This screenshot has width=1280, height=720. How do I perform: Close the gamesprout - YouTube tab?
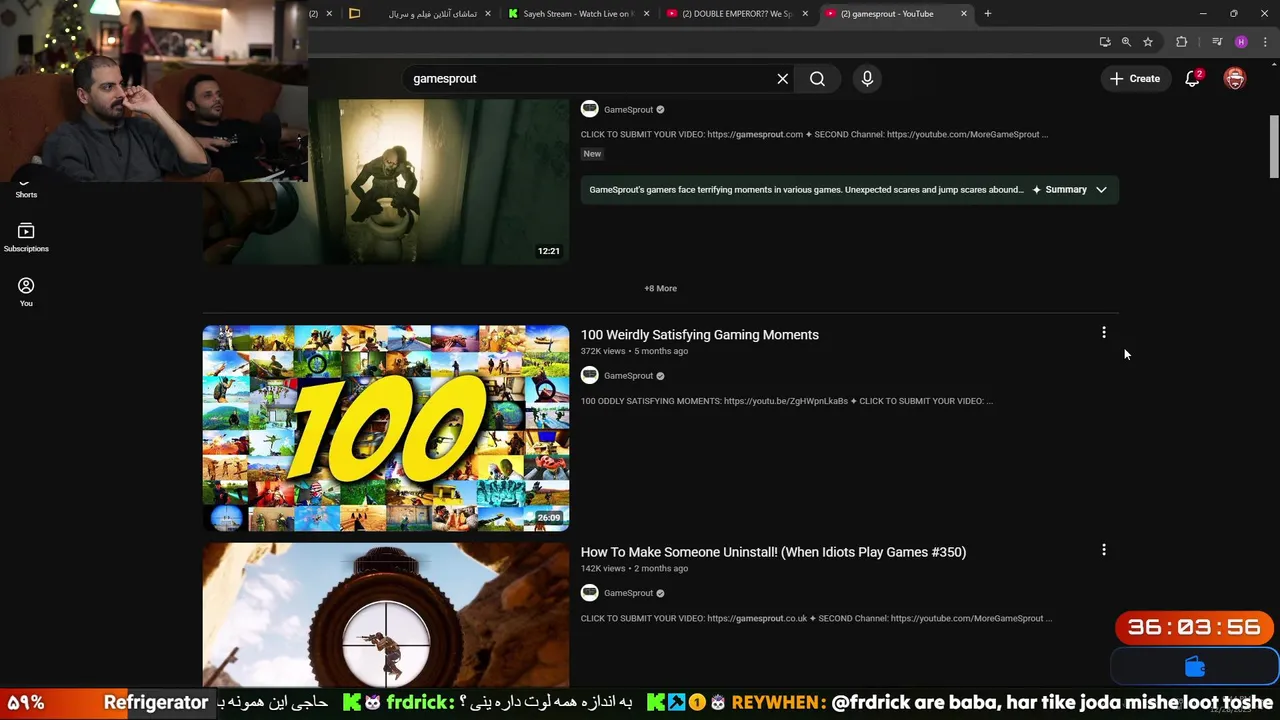[964, 14]
